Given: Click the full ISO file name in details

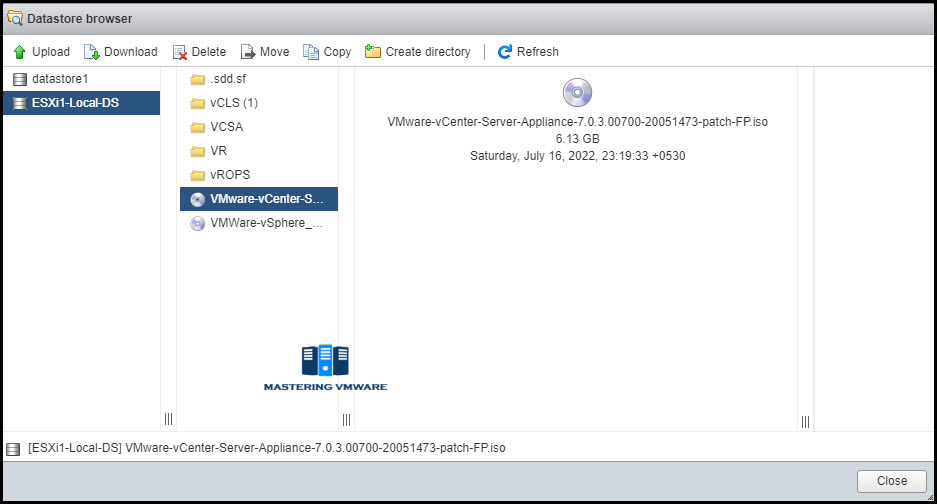Looking at the screenshot, I should (x=577, y=122).
